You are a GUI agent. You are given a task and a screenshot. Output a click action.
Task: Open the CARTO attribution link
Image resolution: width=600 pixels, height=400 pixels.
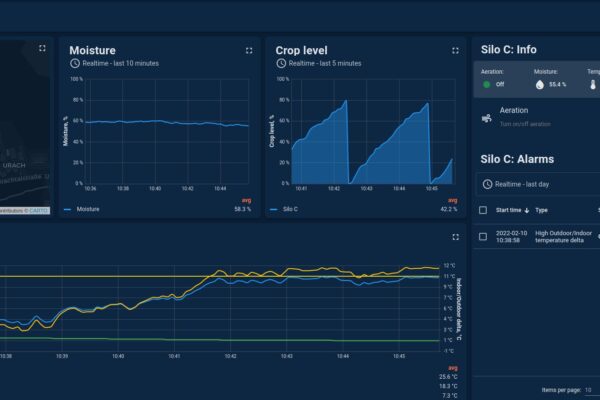[x=40, y=210]
